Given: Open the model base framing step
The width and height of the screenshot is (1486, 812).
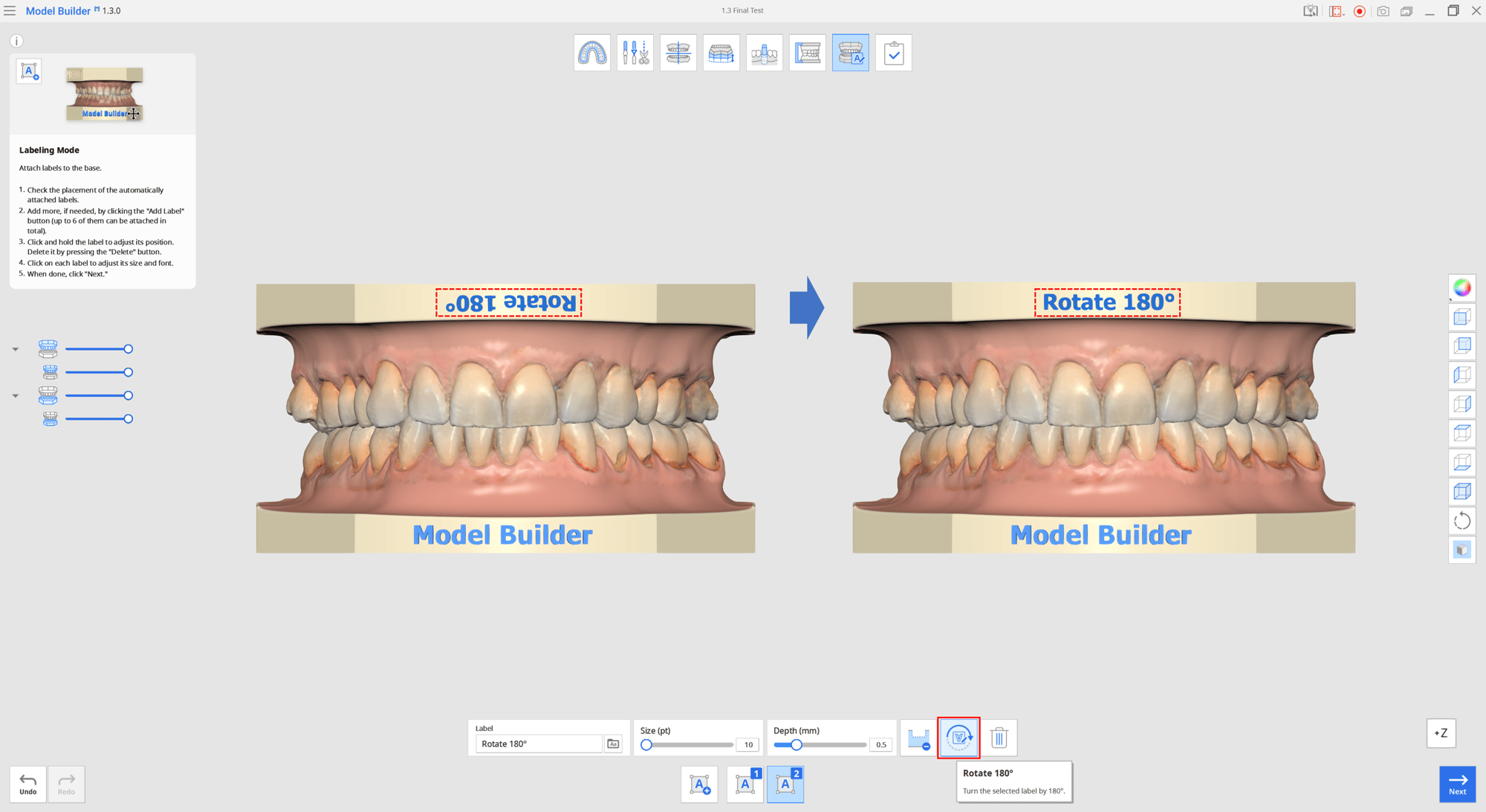Looking at the screenshot, I should (x=808, y=53).
